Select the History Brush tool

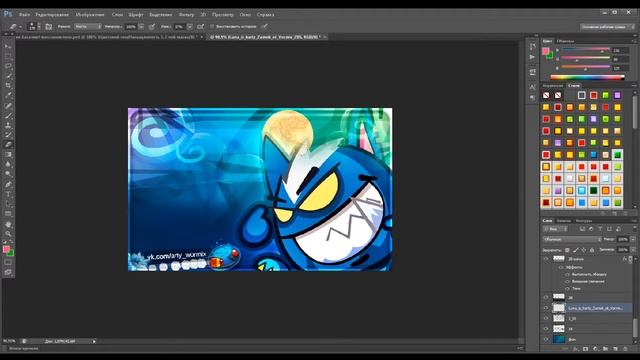coord(8,135)
